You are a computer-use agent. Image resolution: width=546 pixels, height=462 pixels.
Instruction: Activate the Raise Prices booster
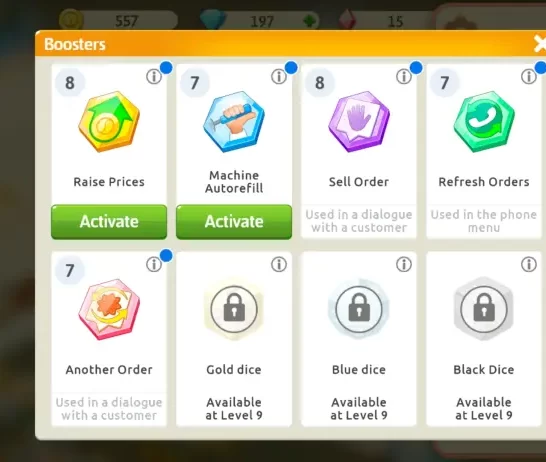(109, 222)
